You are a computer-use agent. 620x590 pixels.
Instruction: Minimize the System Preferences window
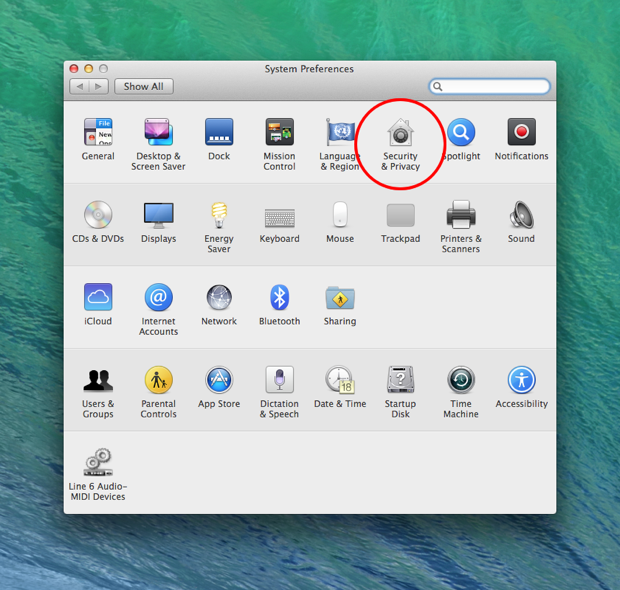point(89,68)
